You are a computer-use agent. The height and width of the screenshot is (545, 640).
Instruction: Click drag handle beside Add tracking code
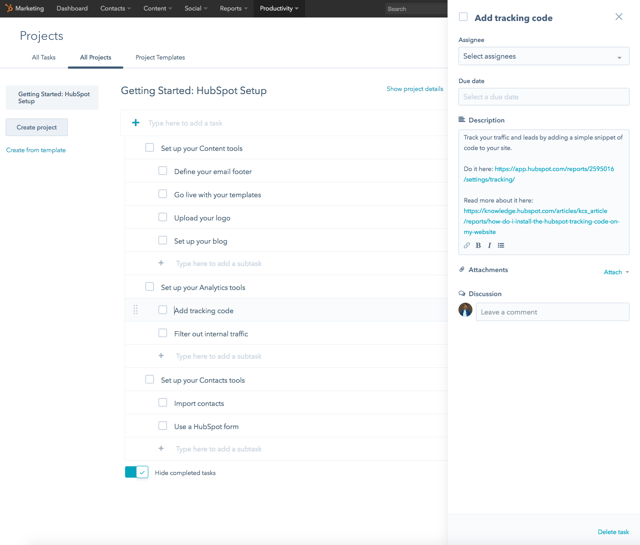(136, 310)
